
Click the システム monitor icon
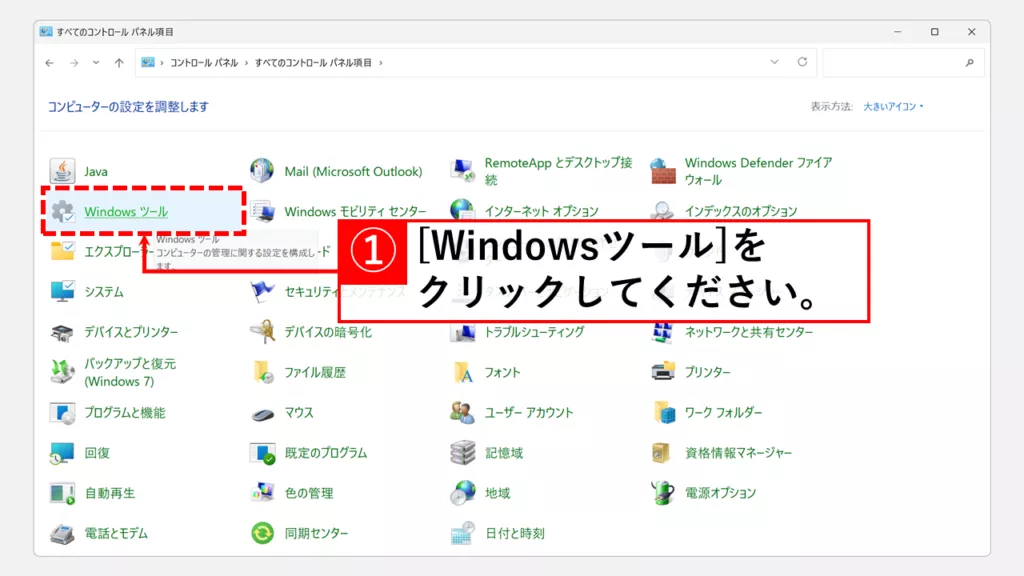coord(63,292)
